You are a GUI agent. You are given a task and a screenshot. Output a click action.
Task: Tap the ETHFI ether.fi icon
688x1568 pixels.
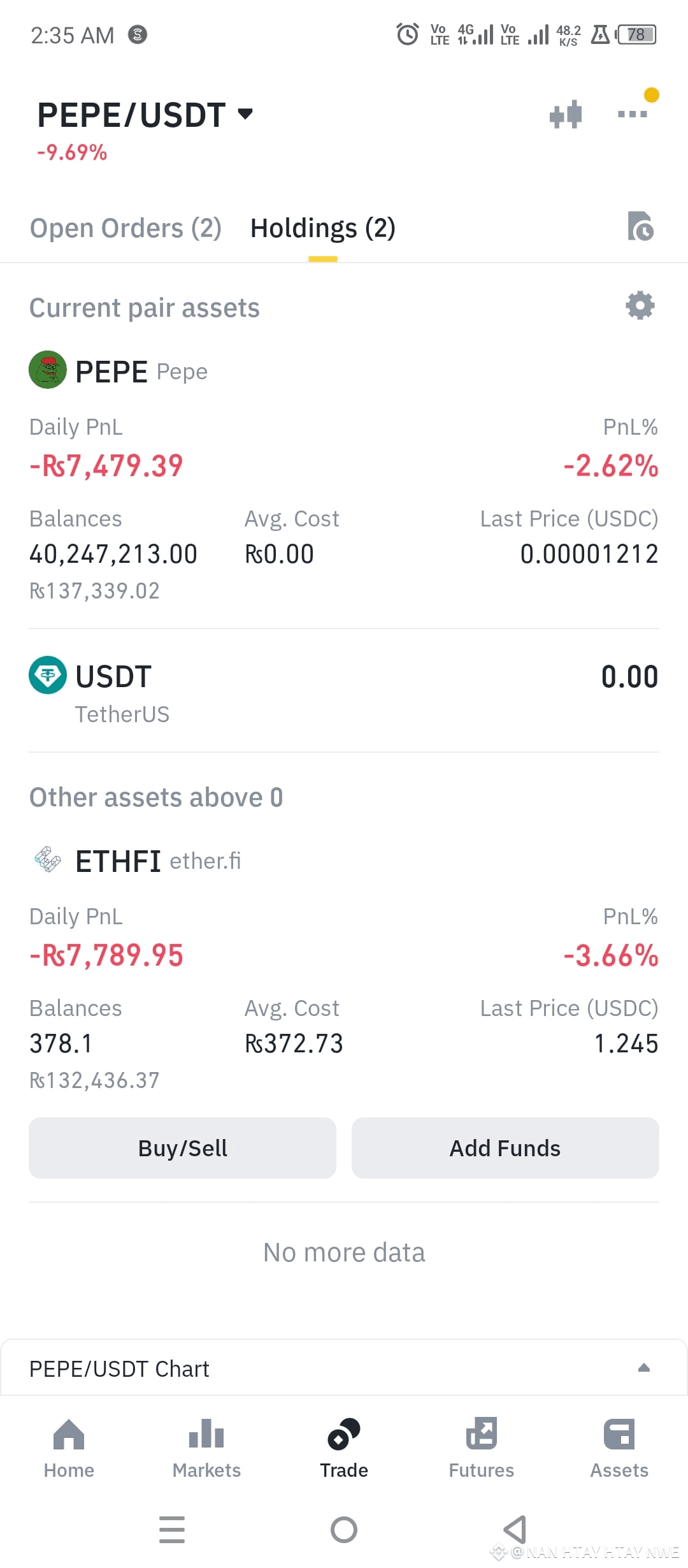click(48, 859)
